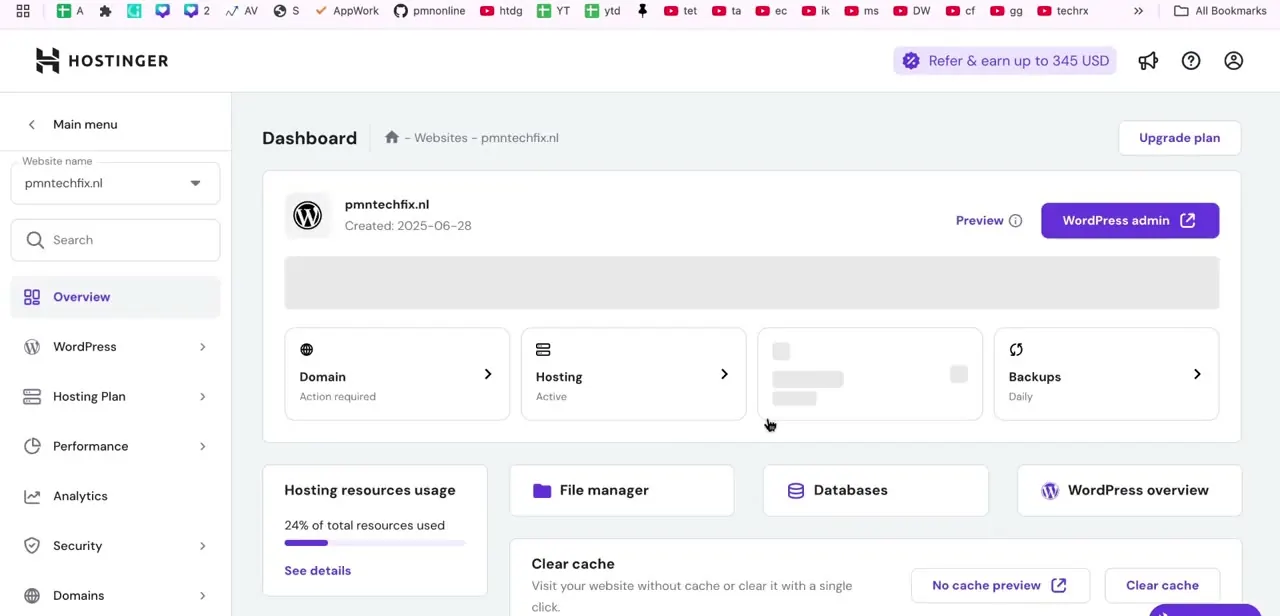Select Performance in the sidebar menu

(115, 446)
